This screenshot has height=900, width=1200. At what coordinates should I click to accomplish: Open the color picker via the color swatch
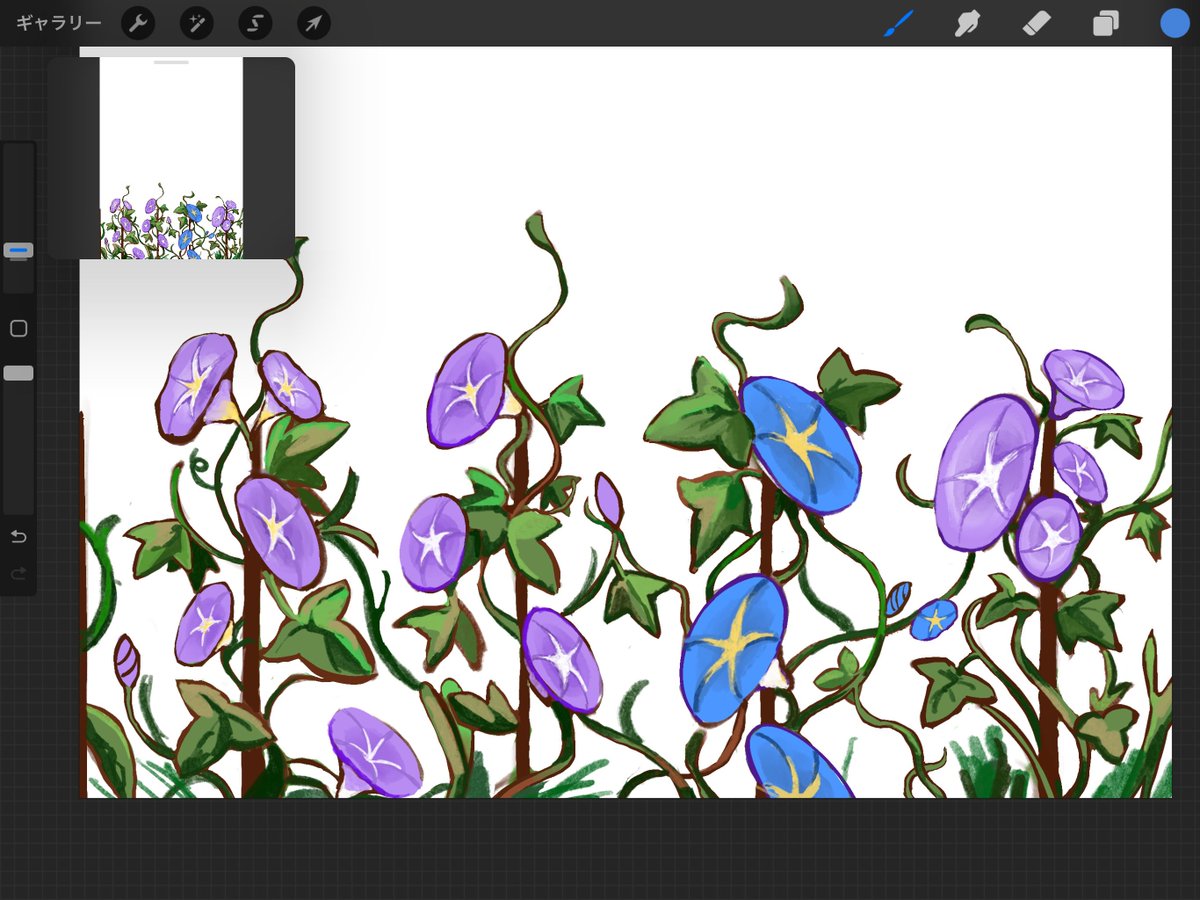point(1174,23)
